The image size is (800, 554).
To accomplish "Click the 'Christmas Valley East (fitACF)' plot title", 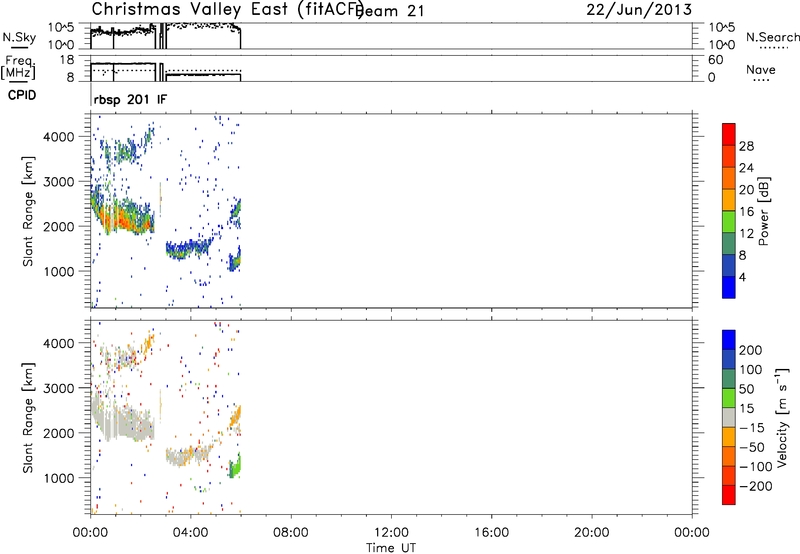I will [228, 10].
